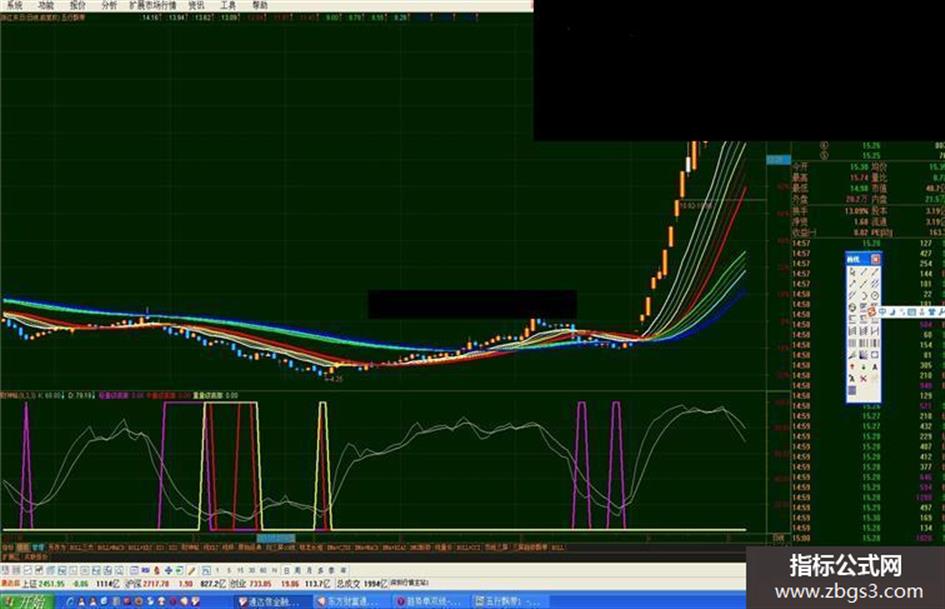Select the 年 yearly period button
Screen dimensions: 945x609
click(344, 570)
